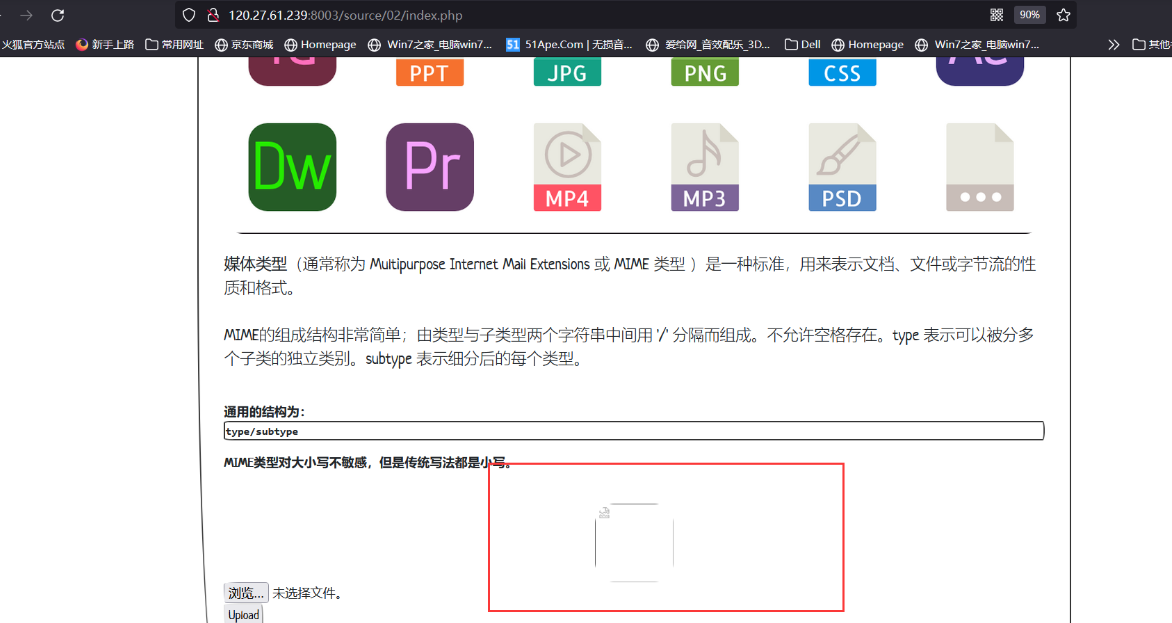
Task: Click the MP4 file type icon
Action: tap(567, 167)
